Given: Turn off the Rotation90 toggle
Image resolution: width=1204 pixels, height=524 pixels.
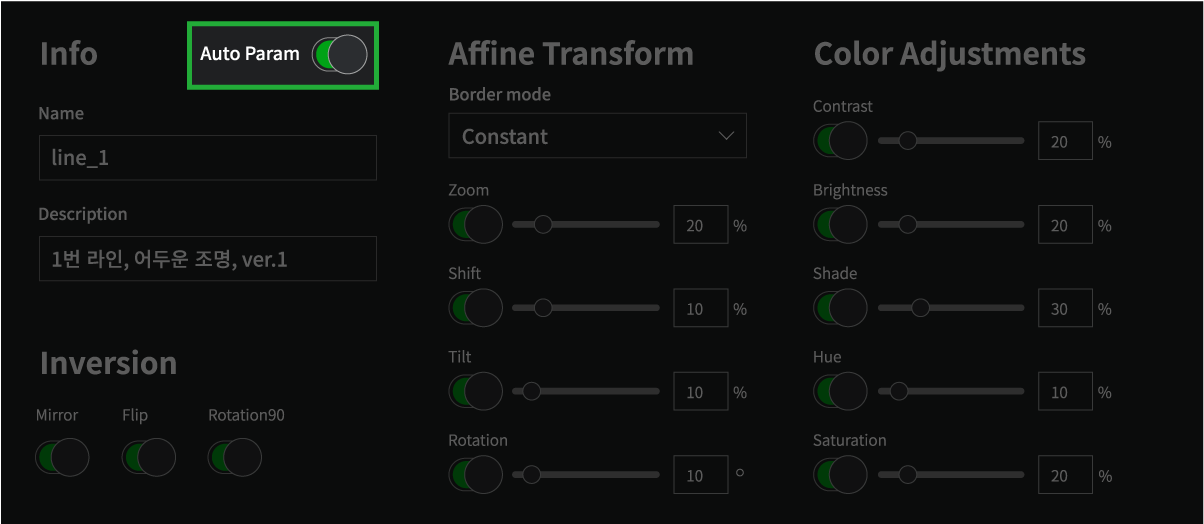Looking at the screenshot, I should click(234, 458).
